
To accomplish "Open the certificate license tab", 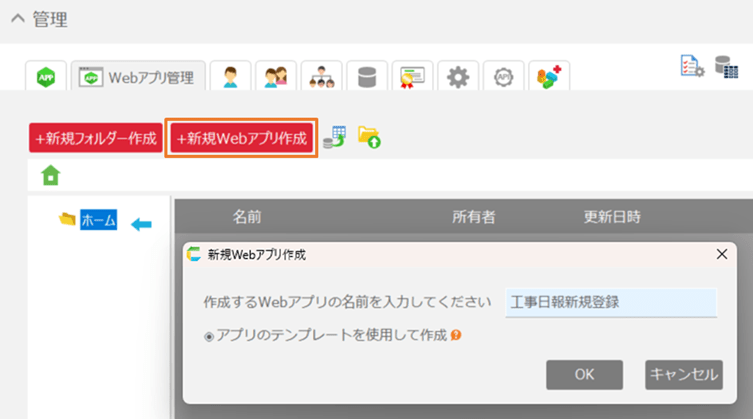I will pos(413,77).
